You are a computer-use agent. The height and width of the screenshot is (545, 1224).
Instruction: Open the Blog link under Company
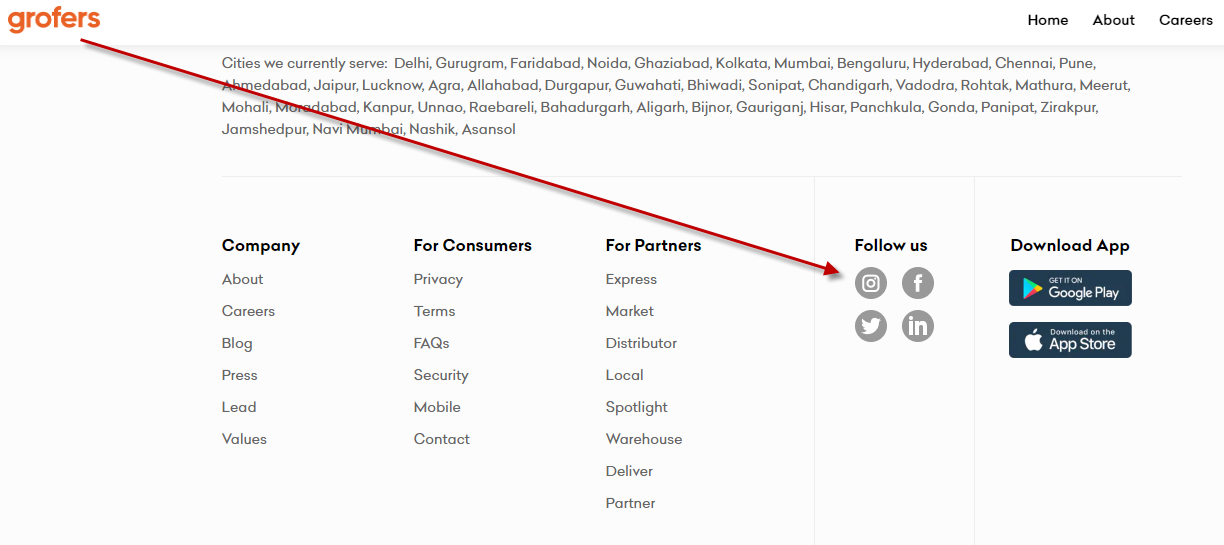(237, 343)
